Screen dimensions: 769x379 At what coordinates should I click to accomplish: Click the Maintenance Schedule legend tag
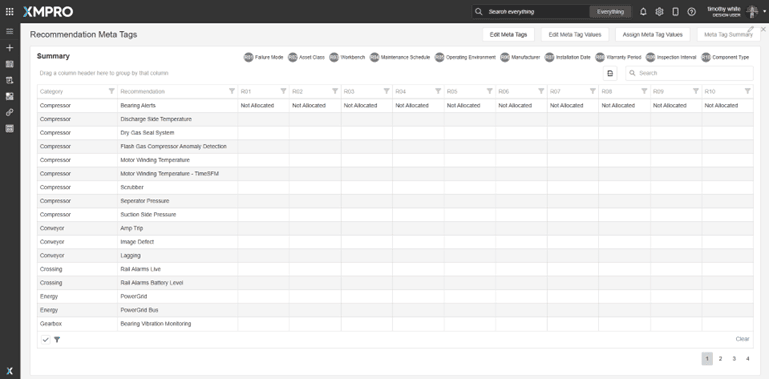(x=400, y=57)
